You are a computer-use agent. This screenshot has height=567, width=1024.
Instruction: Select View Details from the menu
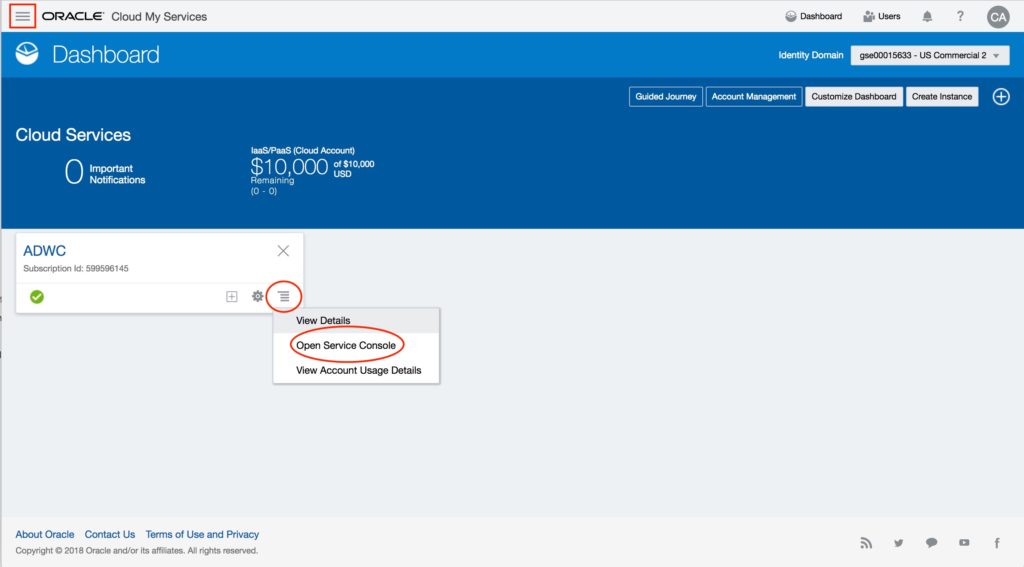pyautogui.click(x=323, y=321)
